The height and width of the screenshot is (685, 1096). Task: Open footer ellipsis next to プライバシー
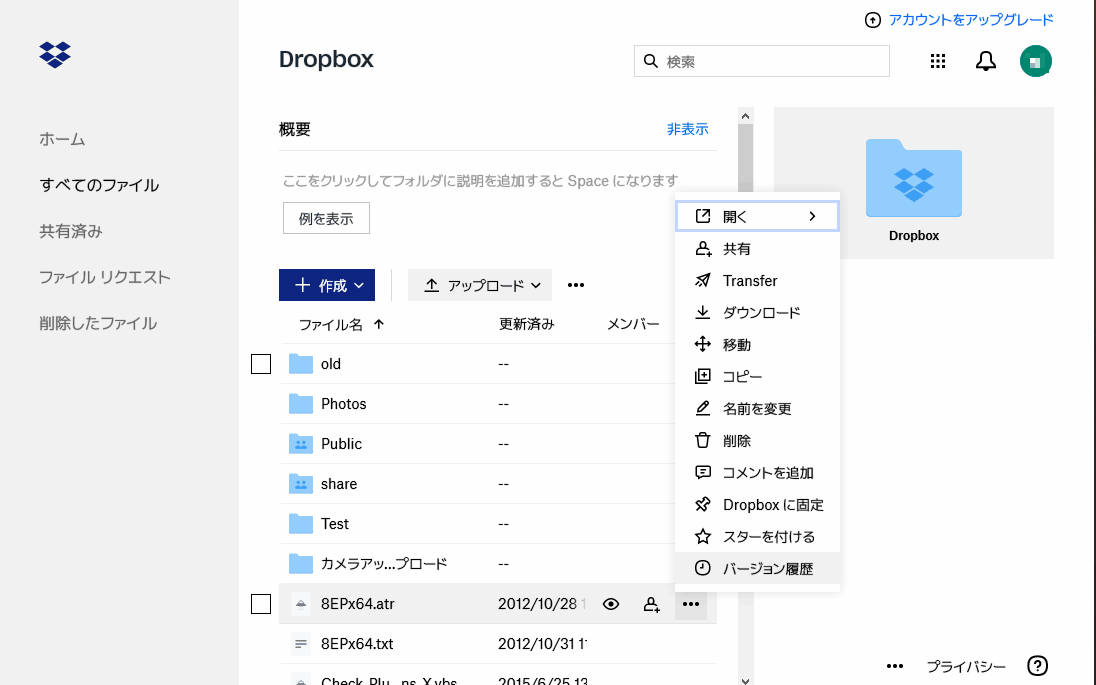[x=895, y=666]
